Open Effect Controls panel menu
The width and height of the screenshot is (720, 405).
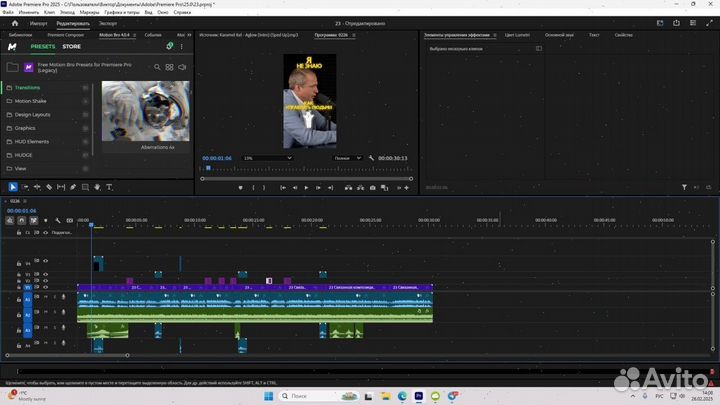coord(495,35)
